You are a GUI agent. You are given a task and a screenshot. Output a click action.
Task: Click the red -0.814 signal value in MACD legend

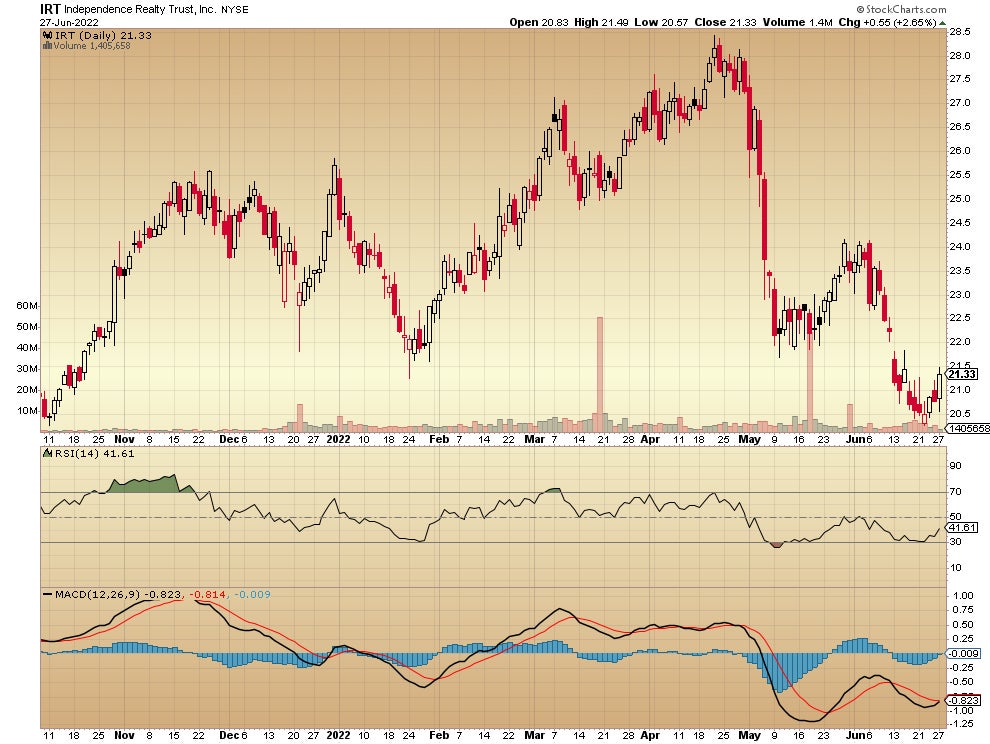click(x=208, y=594)
